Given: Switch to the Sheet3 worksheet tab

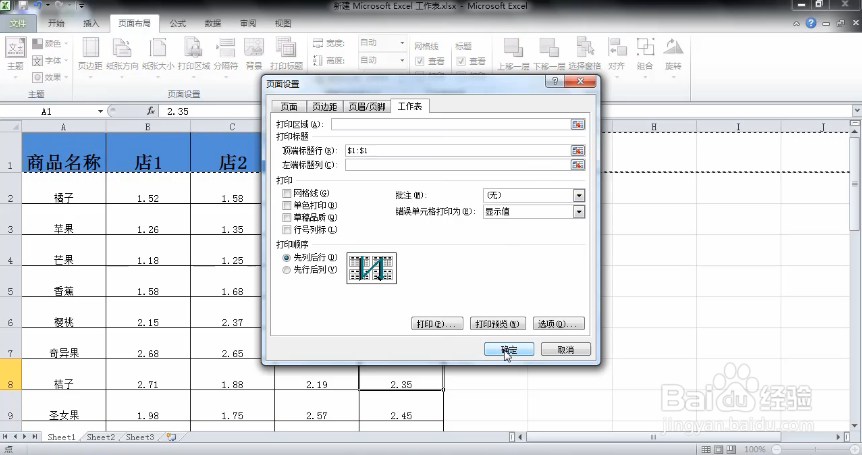Looking at the screenshot, I should pos(140,437).
